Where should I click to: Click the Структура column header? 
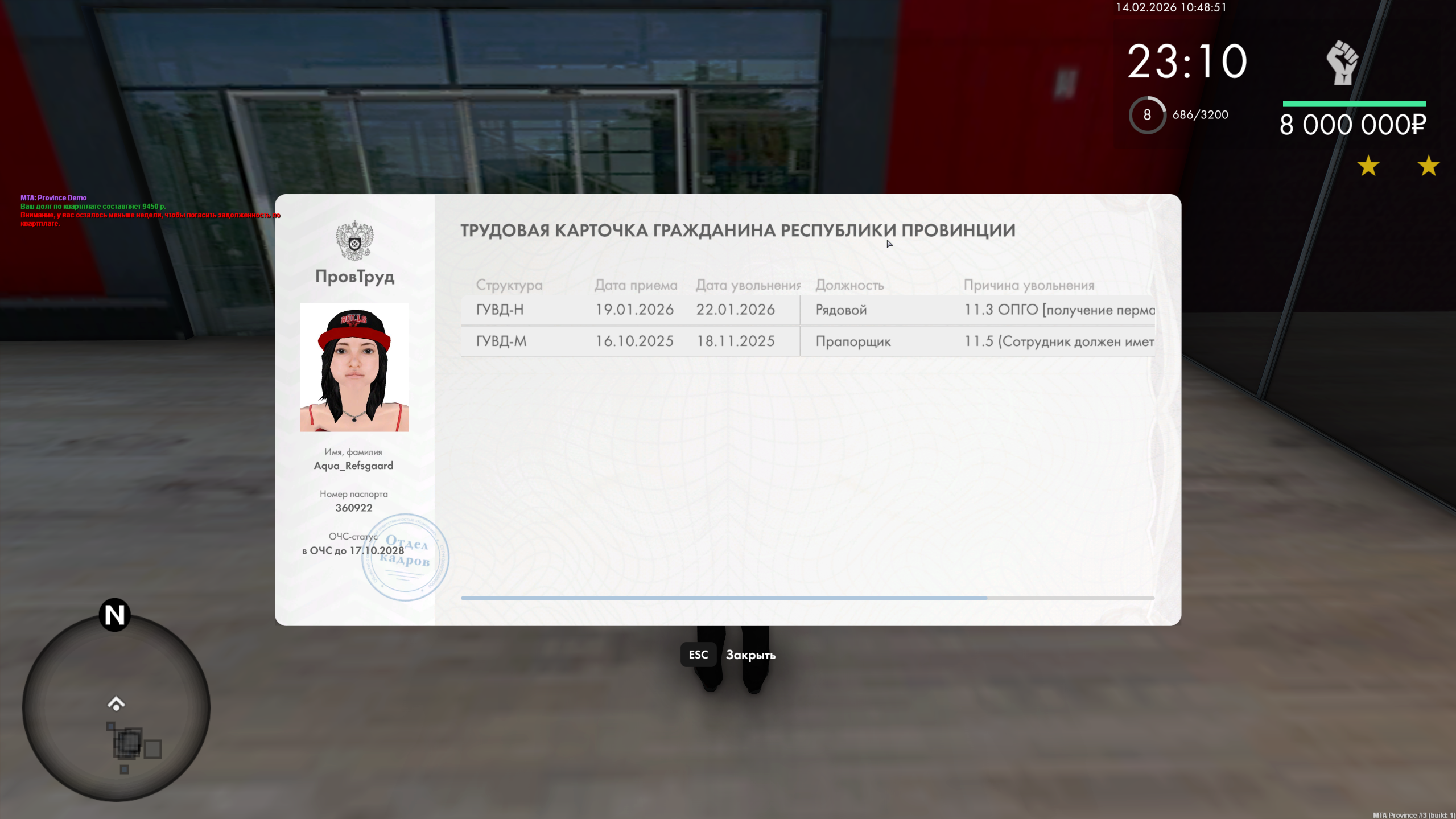click(509, 285)
